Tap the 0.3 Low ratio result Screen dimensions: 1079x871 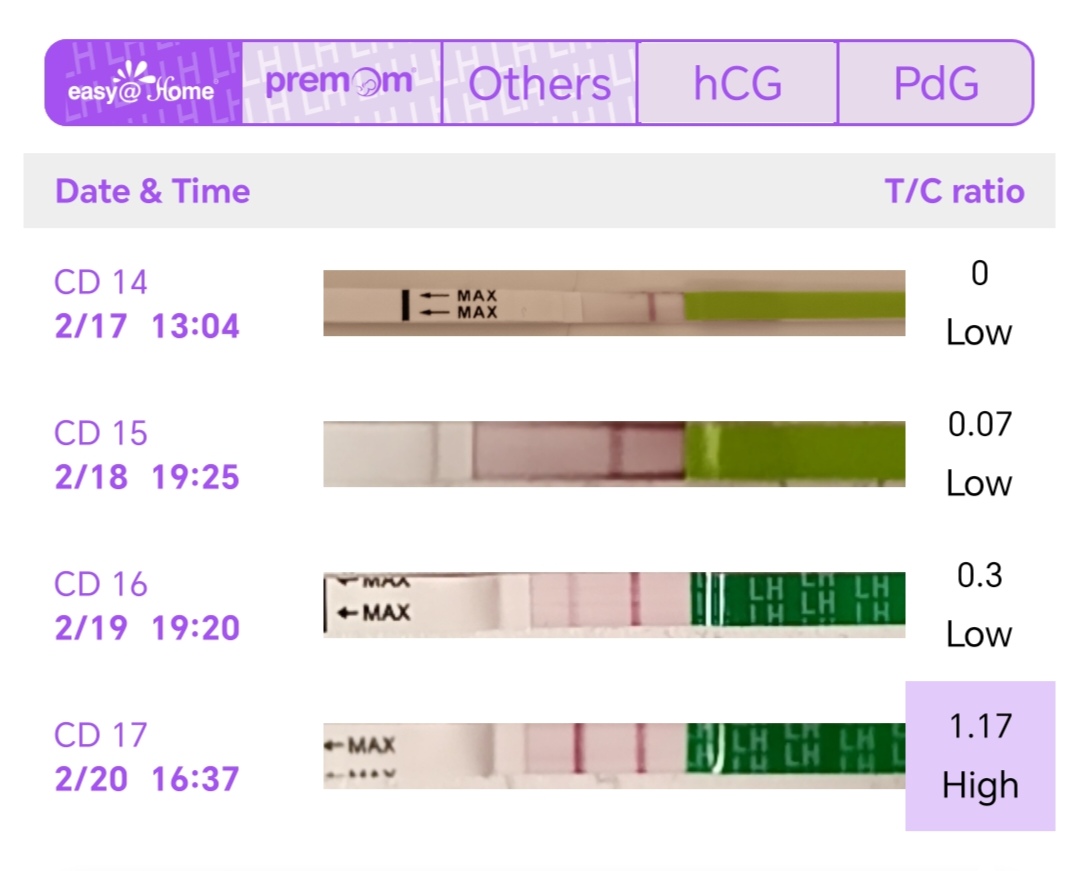point(980,605)
